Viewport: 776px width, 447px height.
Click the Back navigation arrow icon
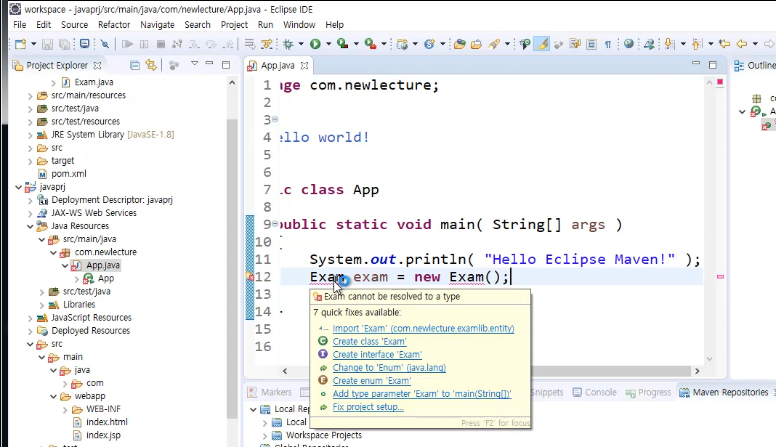[741, 44]
